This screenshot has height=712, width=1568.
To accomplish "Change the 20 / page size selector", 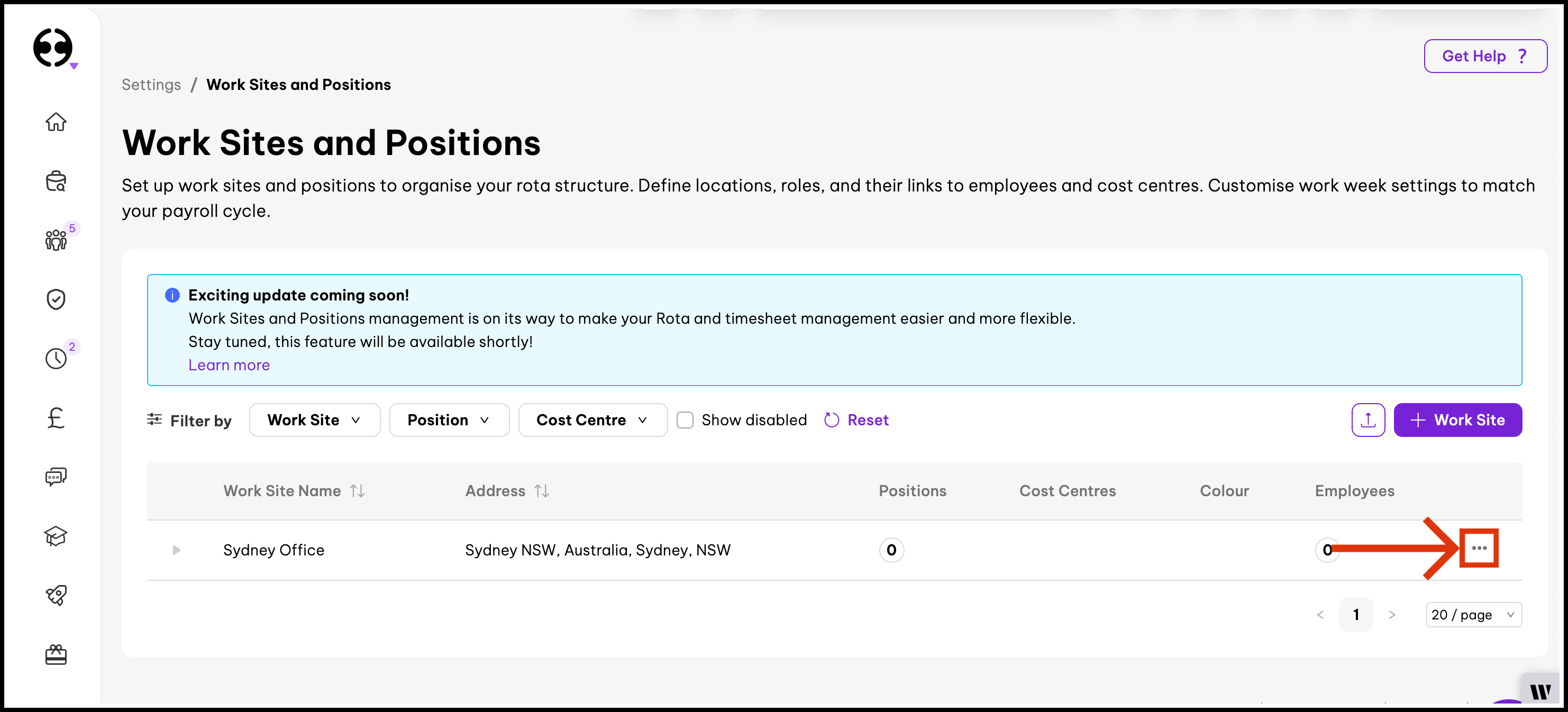I will [x=1473, y=615].
